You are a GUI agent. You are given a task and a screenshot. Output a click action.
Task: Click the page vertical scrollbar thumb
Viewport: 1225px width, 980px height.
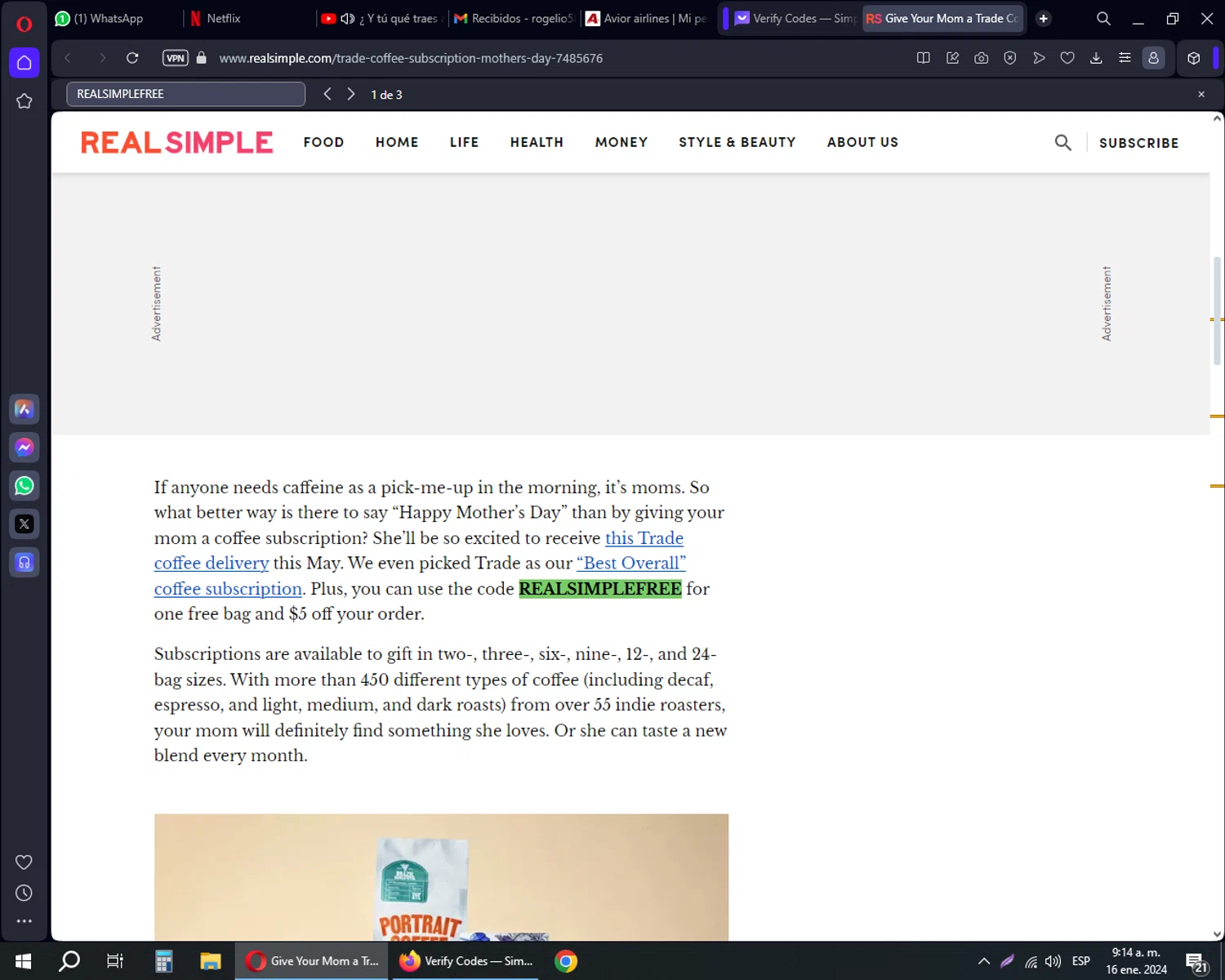click(x=1217, y=310)
